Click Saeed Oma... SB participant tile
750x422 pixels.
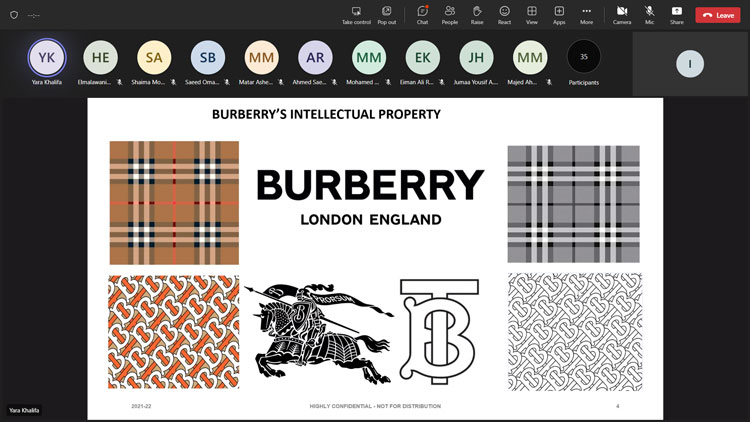208,58
